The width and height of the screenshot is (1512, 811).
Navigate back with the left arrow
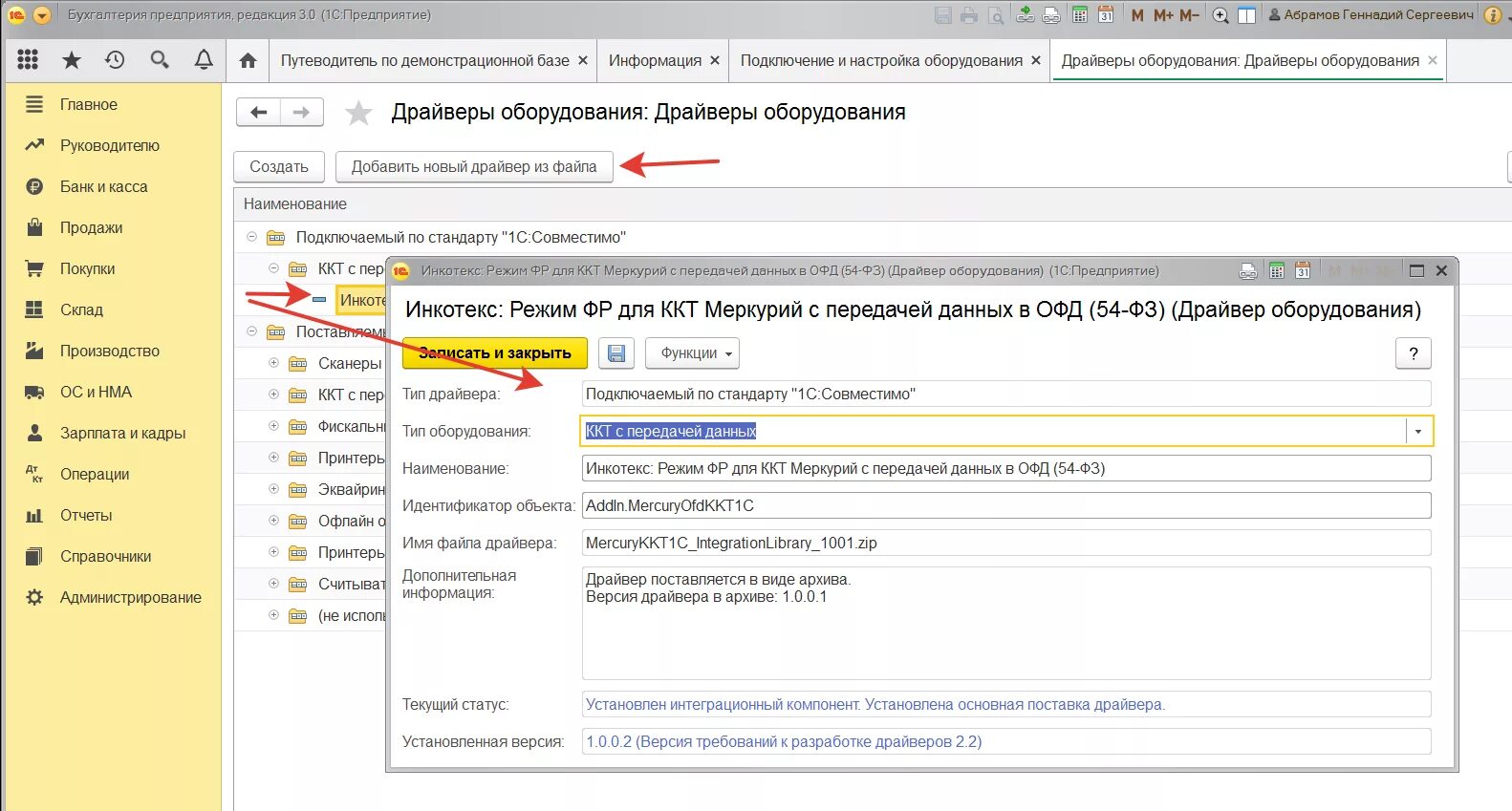[258, 113]
